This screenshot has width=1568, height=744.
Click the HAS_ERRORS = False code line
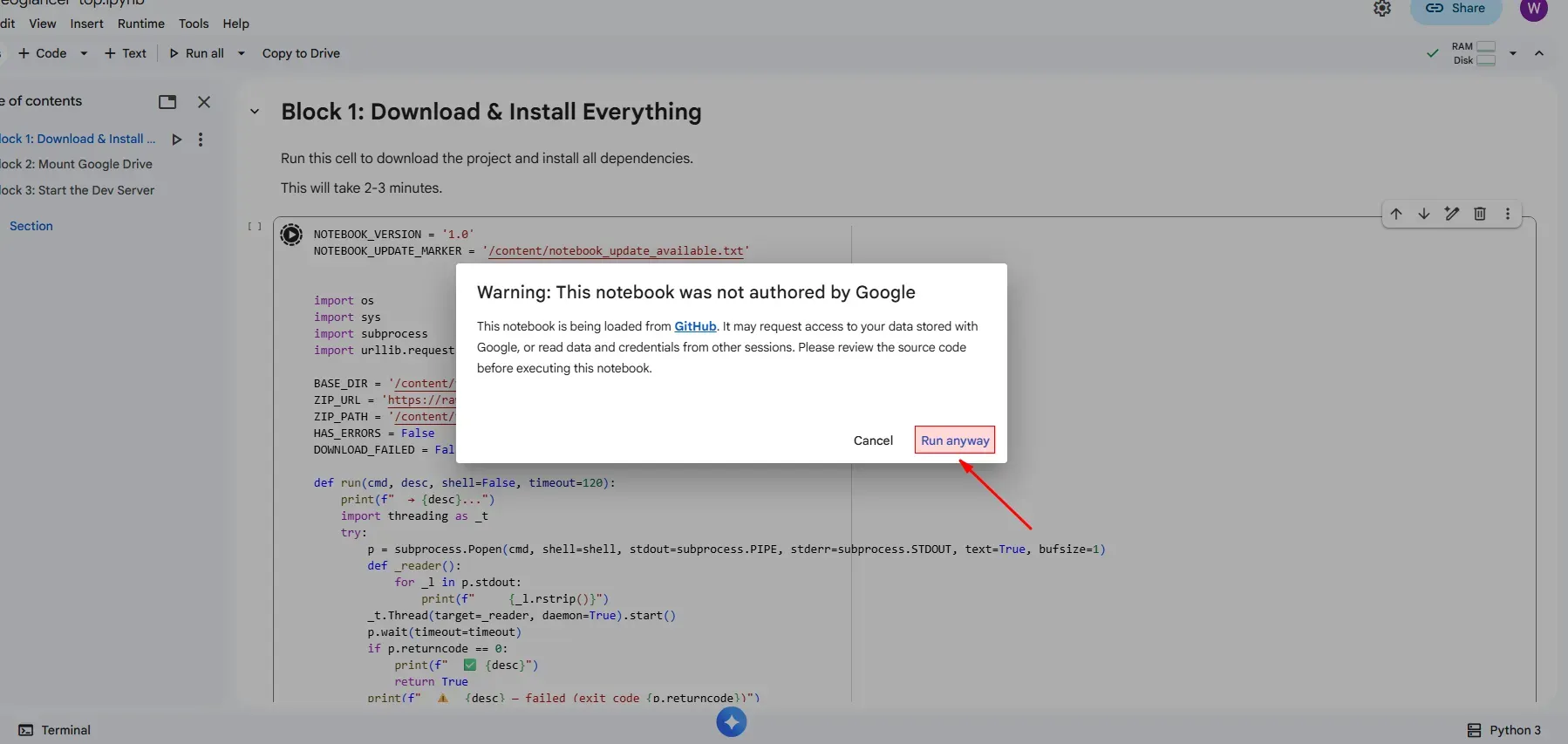374,433
